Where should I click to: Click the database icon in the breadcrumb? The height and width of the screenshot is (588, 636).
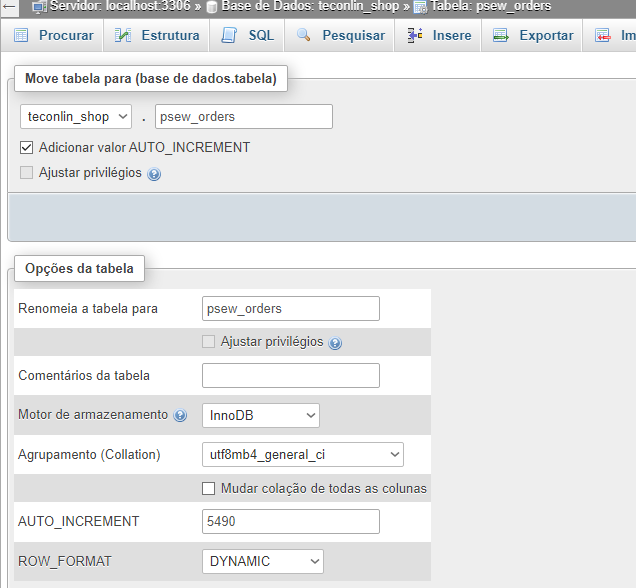point(212,7)
